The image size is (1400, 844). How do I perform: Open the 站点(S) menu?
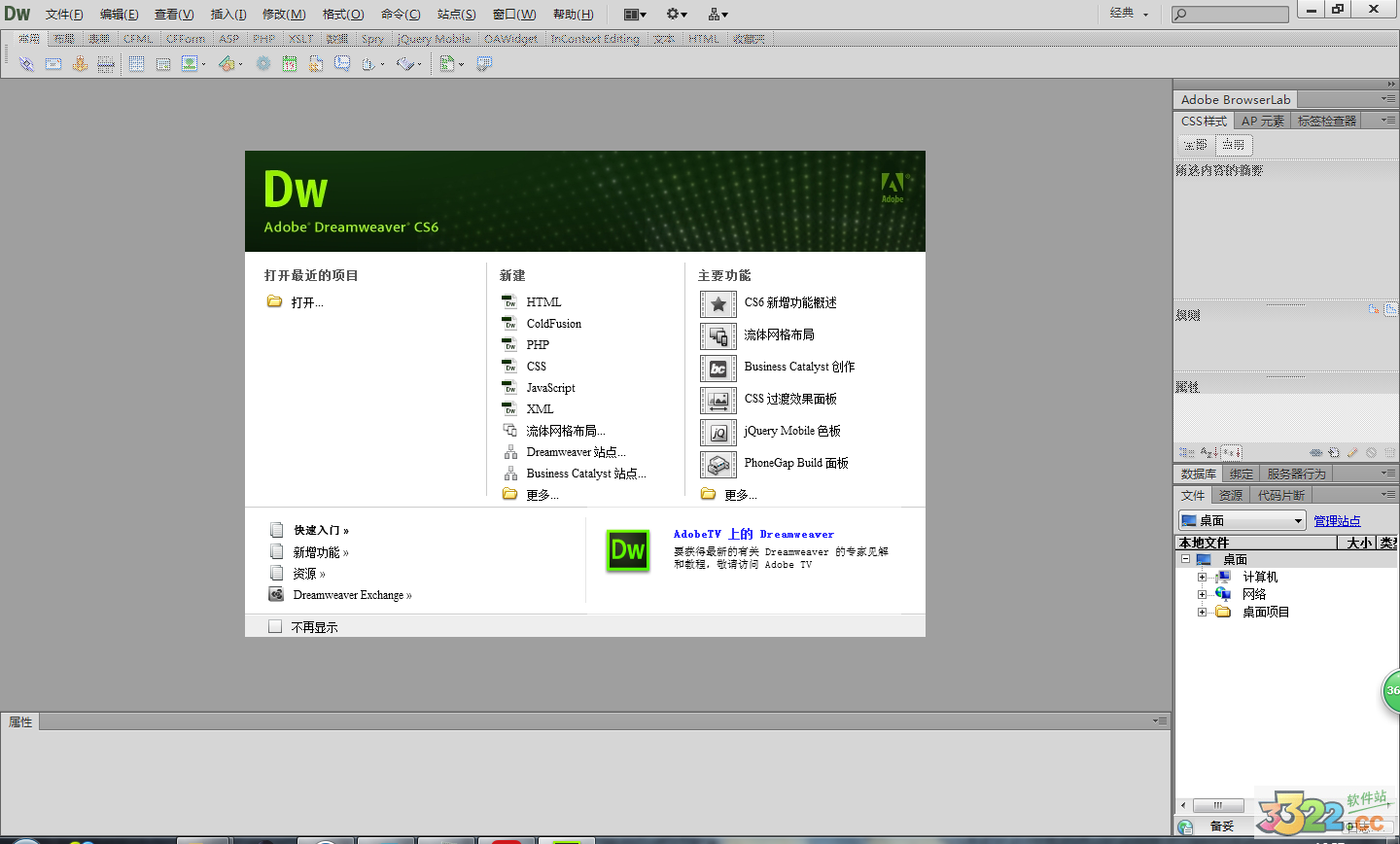(x=456, y=14)
